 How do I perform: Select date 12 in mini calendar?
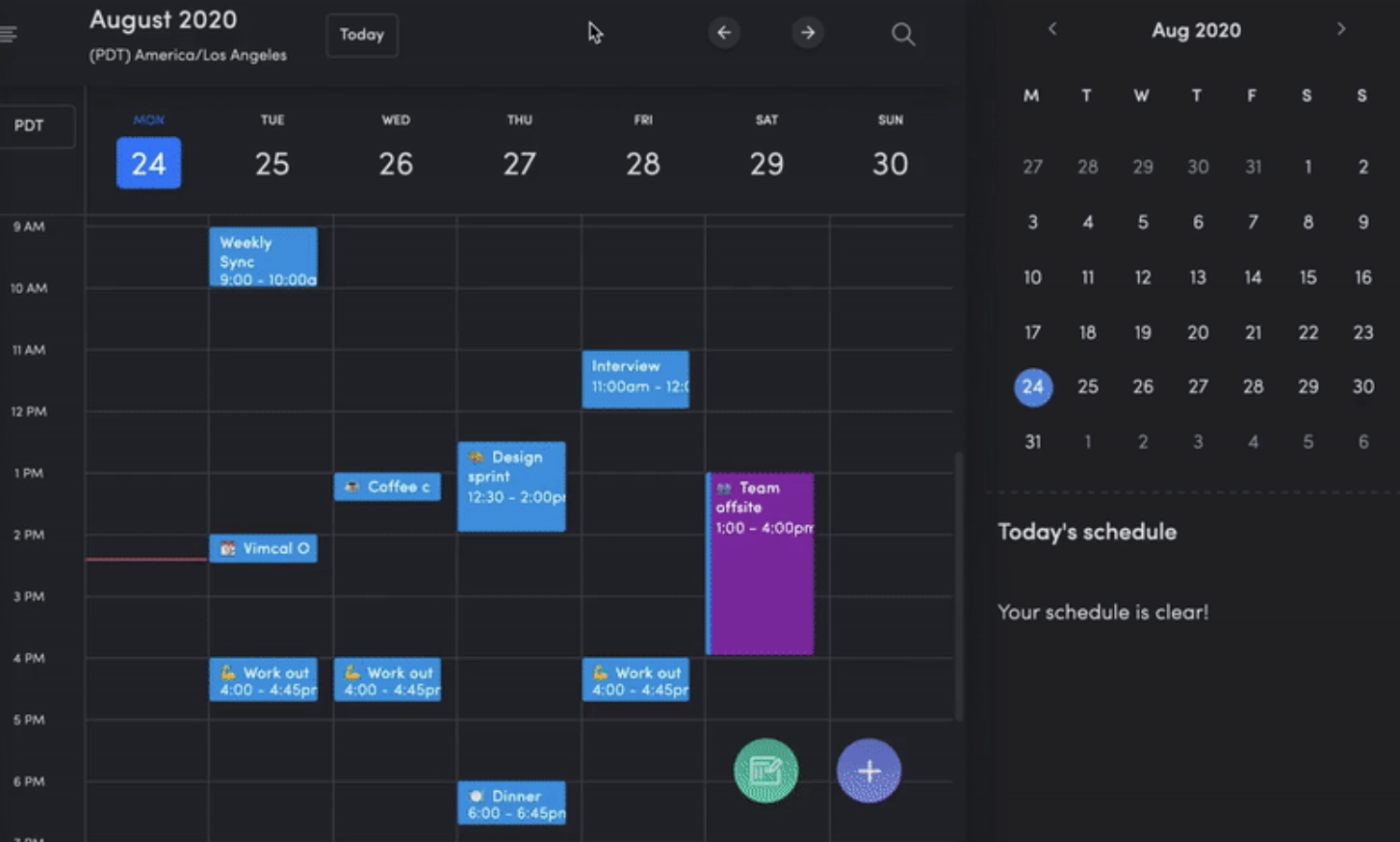[1143, 277]
